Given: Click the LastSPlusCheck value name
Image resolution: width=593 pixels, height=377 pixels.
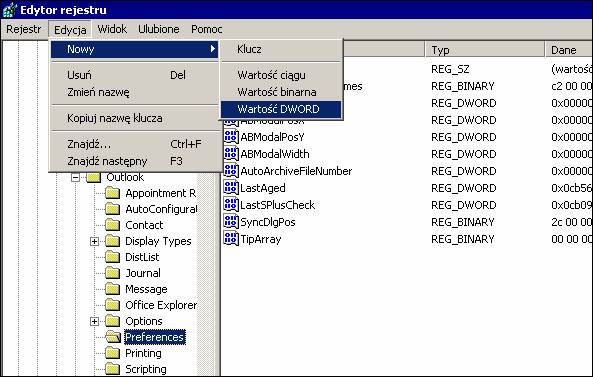Looking at the screenshot, I should point(278,205).
